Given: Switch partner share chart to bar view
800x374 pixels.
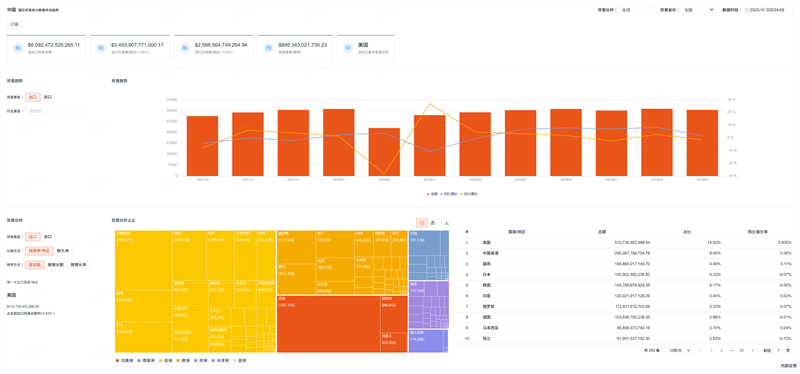Looking at the screenshot, I should click(x=446, y=222).
